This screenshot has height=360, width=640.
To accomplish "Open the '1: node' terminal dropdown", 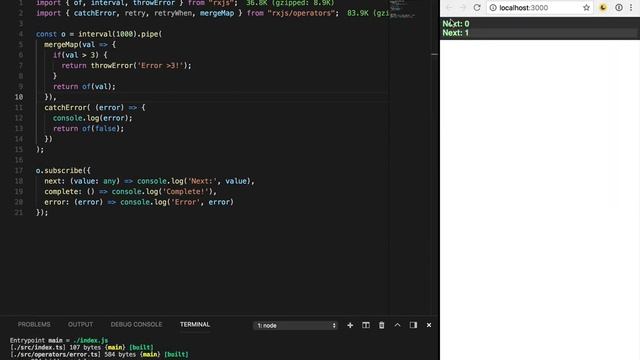I will click(x=296, y=325).
